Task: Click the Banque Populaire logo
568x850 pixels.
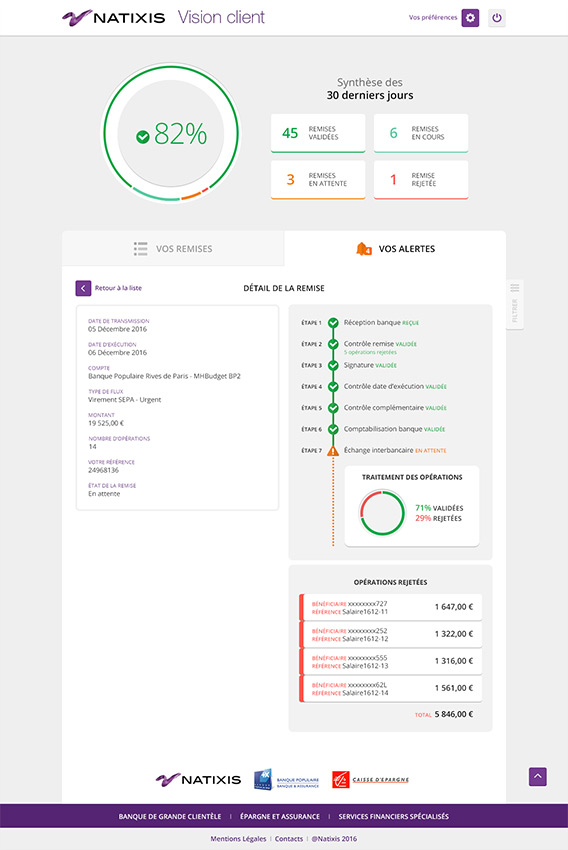Action: pyautogui.click(x=286, y=780)
